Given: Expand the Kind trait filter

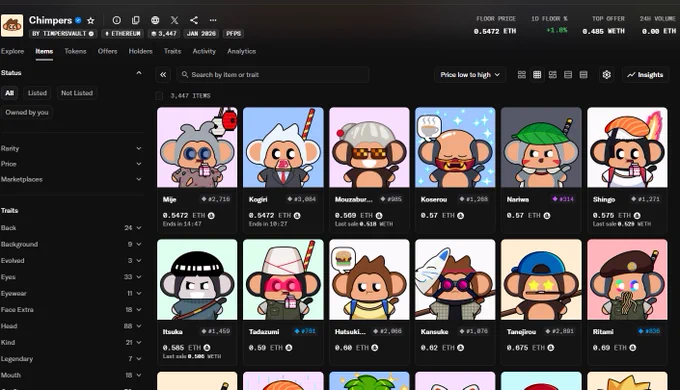Looking at the screenshot, I should (x=72, y=342).
